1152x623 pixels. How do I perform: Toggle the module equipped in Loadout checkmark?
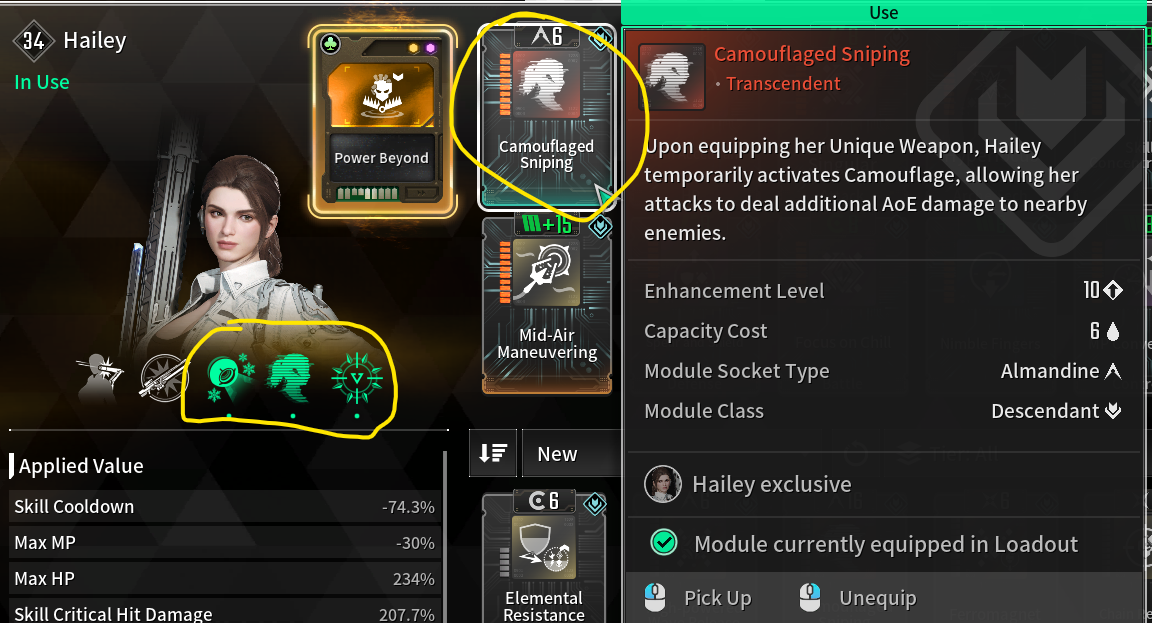click(x=664, y=543)
